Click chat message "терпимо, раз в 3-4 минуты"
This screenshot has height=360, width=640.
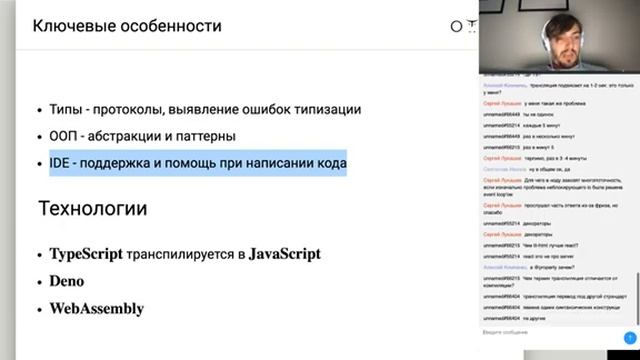(x=556, y=158)
